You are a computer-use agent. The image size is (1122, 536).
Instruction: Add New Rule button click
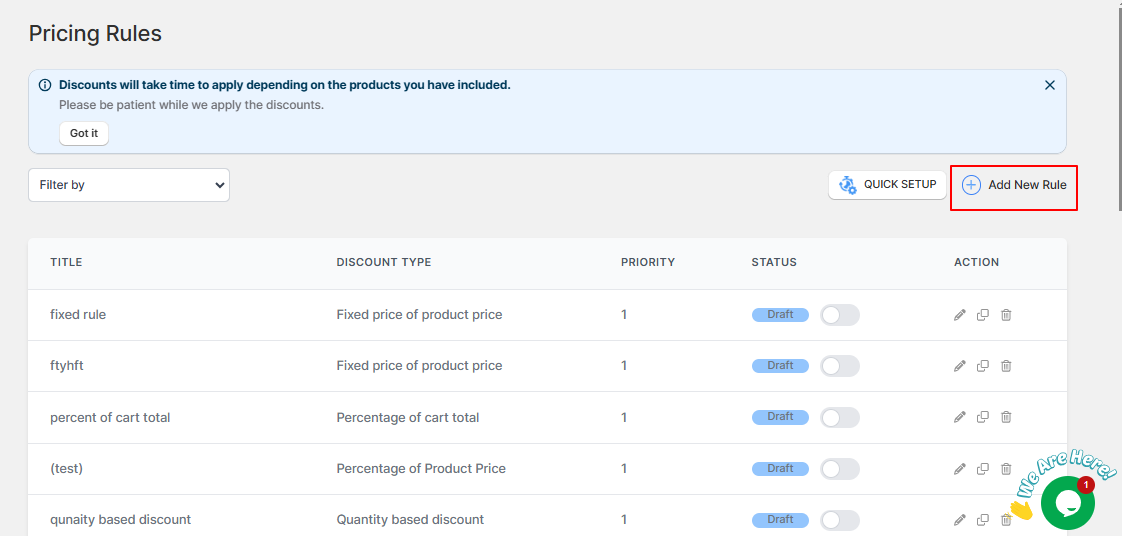pos(1013,185)
